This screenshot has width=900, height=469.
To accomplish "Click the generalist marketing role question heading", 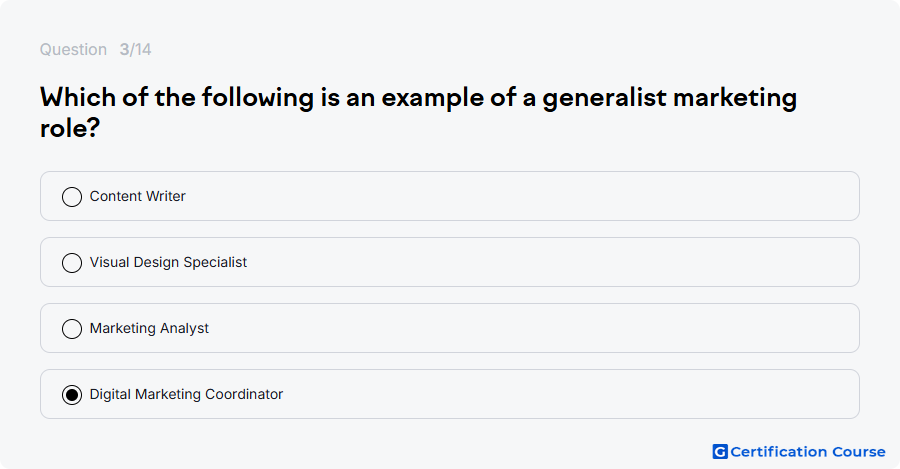I will (418, 113).
